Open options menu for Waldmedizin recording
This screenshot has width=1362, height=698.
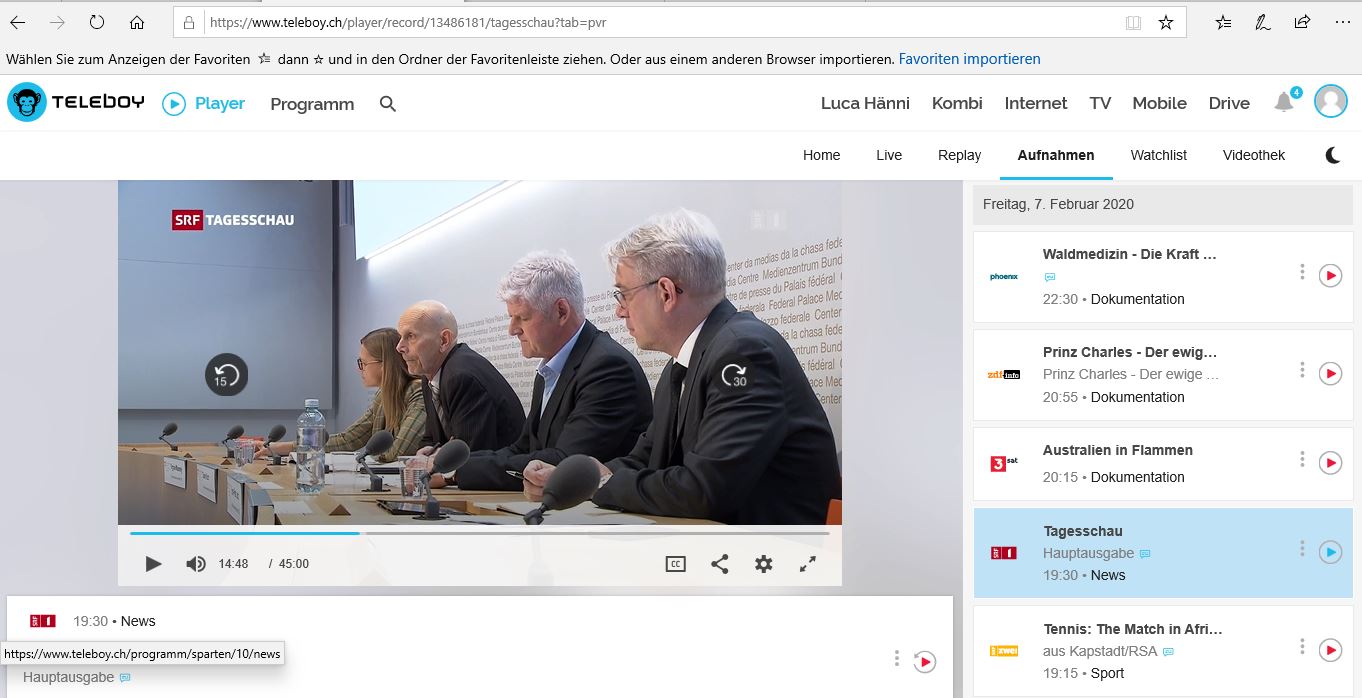pos(1302,272)
